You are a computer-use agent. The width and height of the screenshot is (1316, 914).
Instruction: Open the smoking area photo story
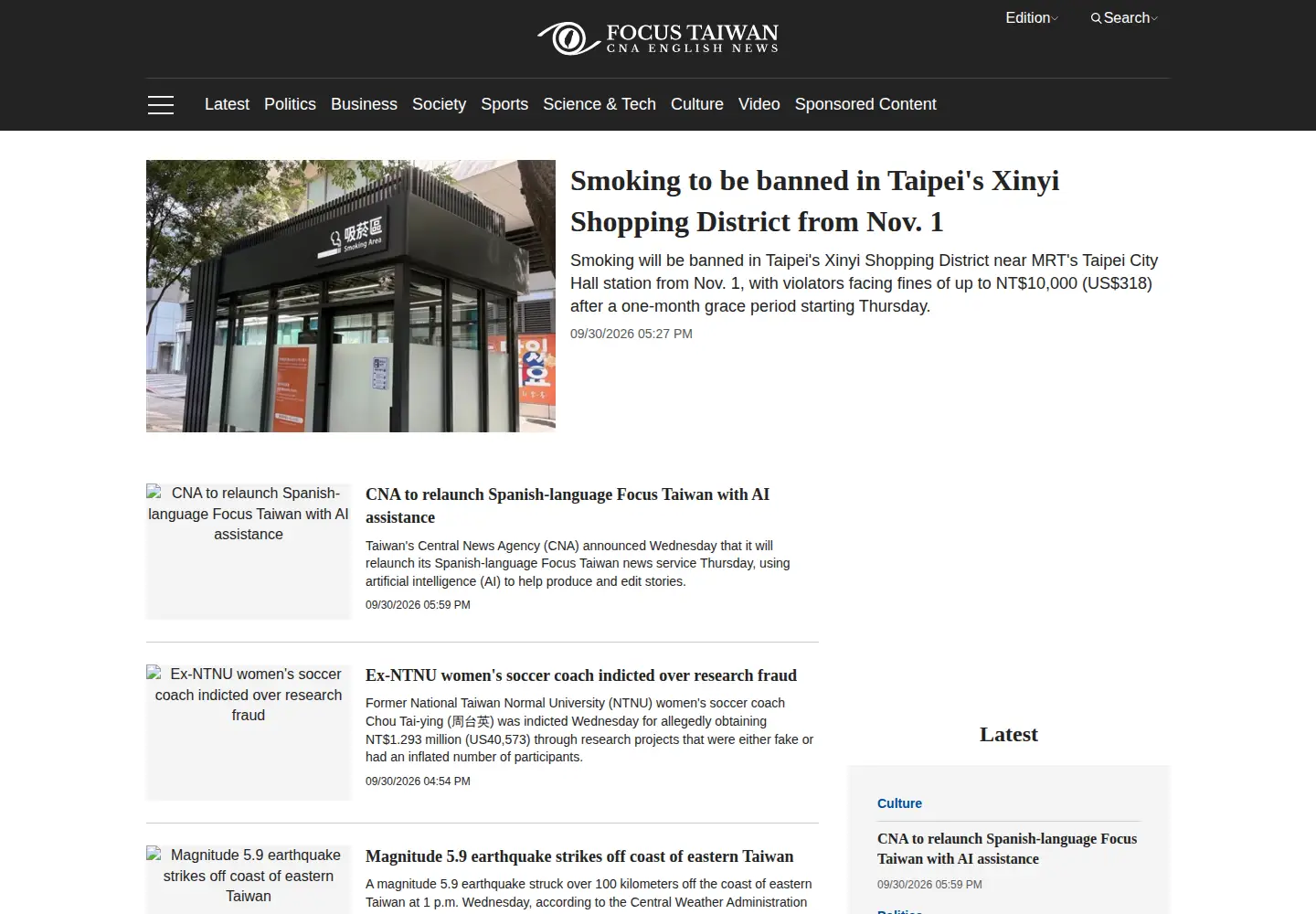pos(351,296)
